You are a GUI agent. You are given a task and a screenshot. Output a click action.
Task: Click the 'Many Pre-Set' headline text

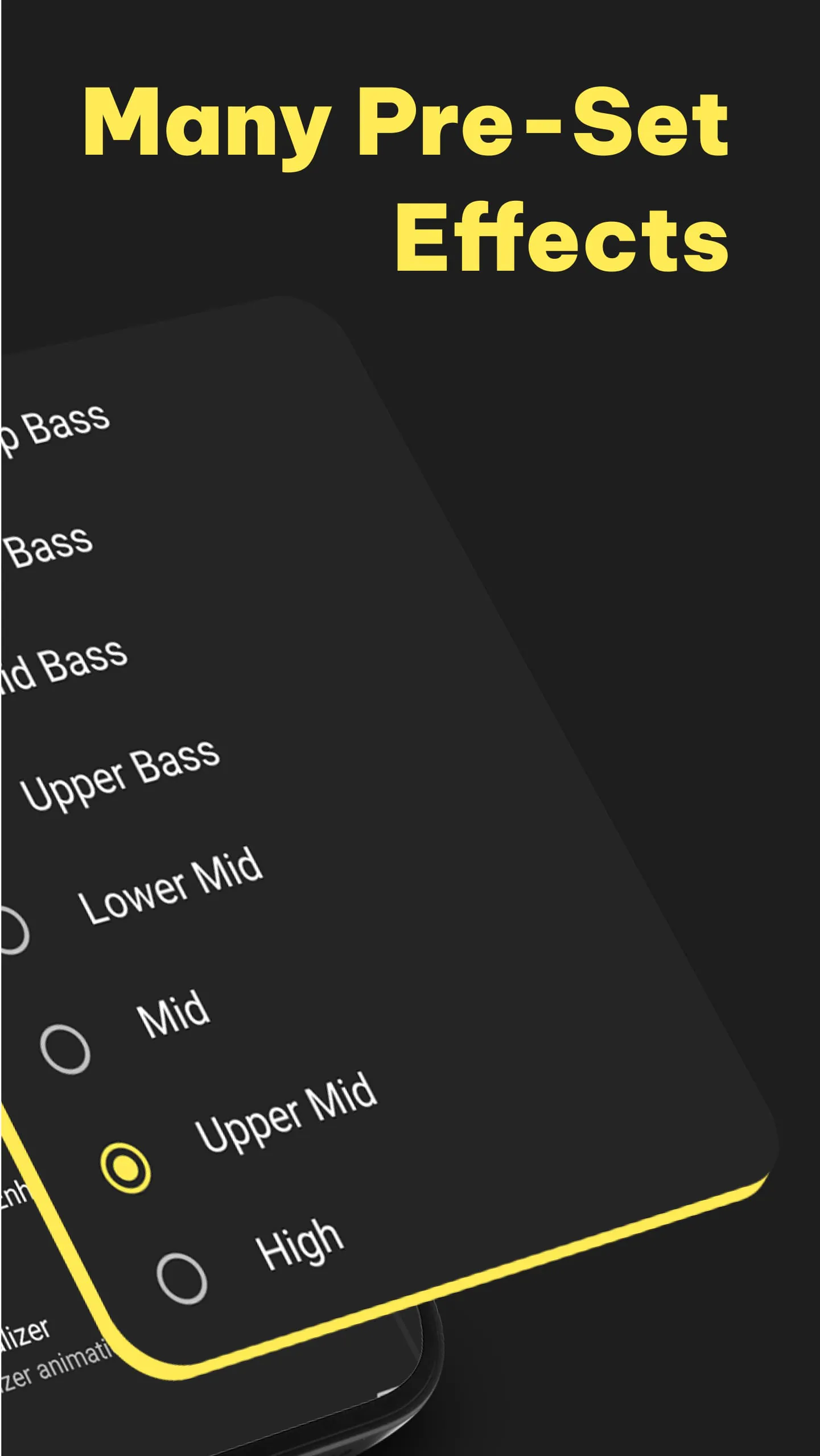pos(405,122)
